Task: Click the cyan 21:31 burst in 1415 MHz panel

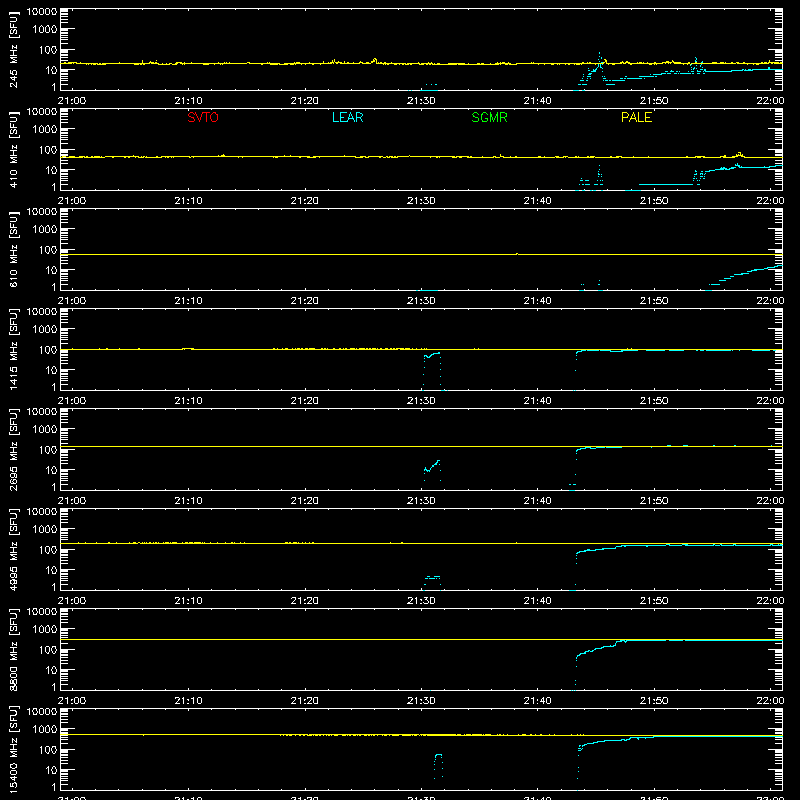Action: pyautogui.click(x=432, y=370)
